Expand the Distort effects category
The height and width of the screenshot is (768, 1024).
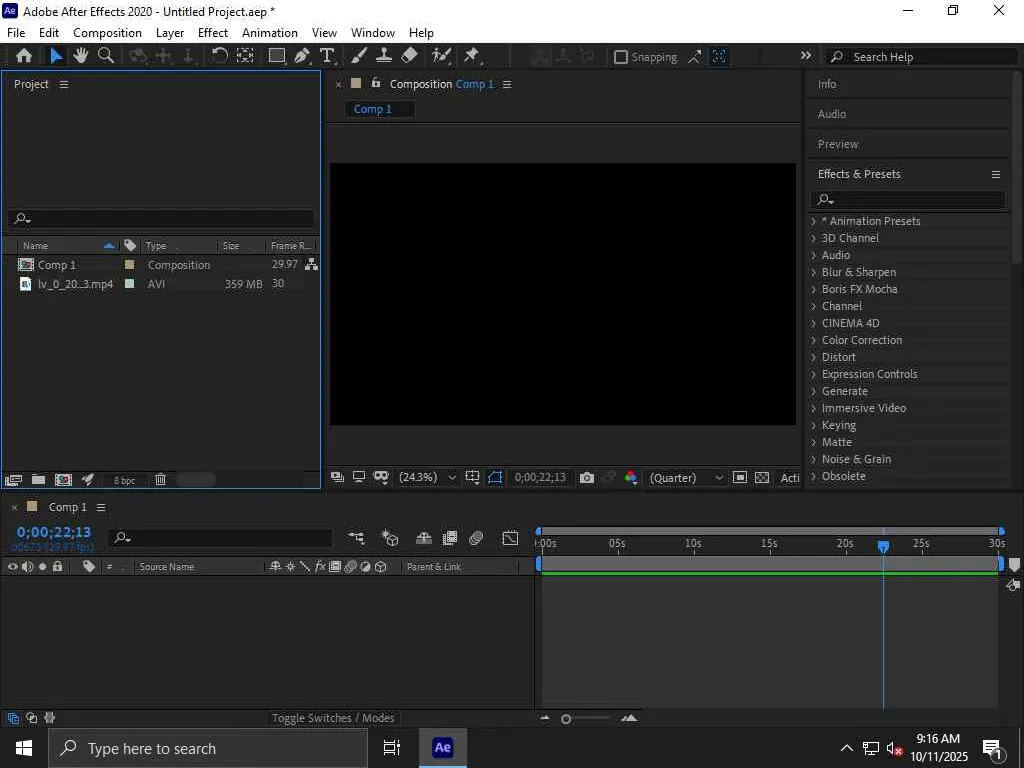click(814, 357)
